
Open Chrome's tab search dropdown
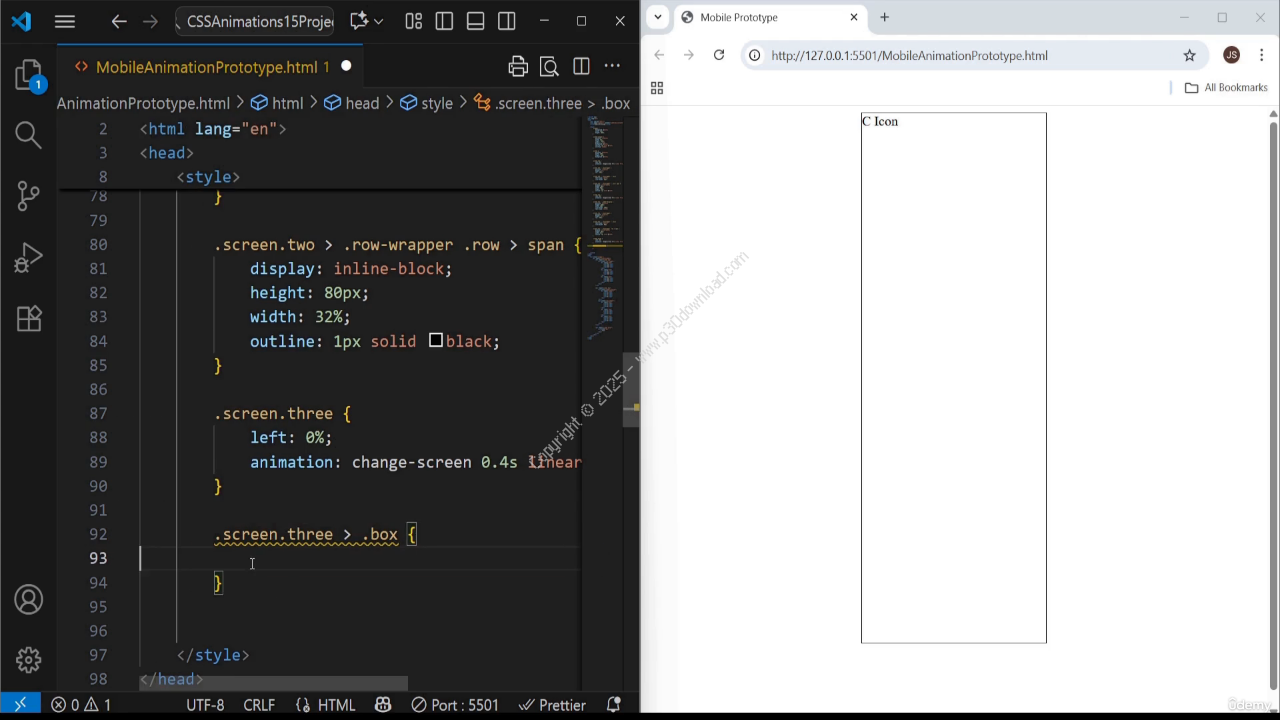(658, 17)
